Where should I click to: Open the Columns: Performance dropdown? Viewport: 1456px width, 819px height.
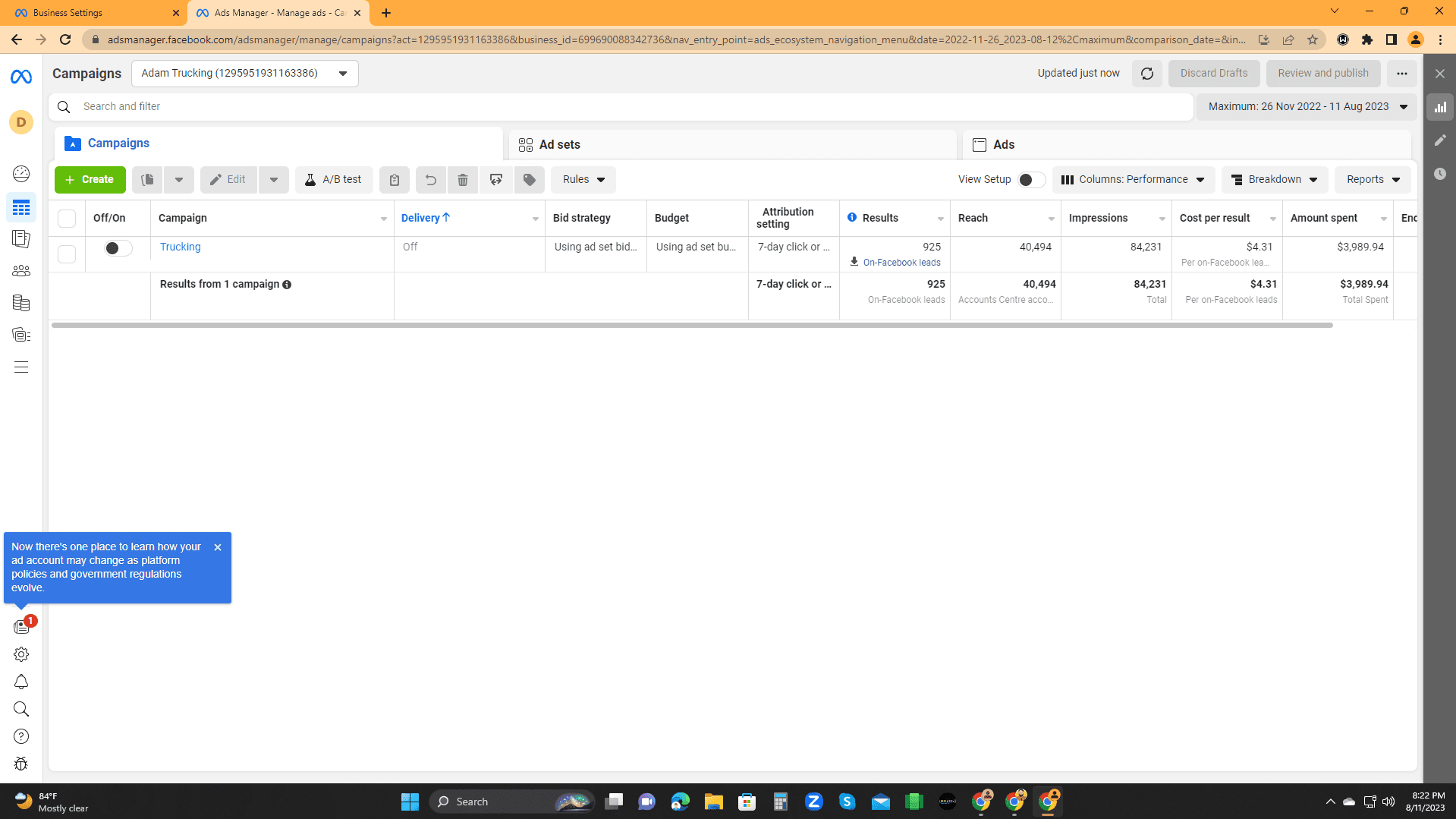click(1134, 180)
